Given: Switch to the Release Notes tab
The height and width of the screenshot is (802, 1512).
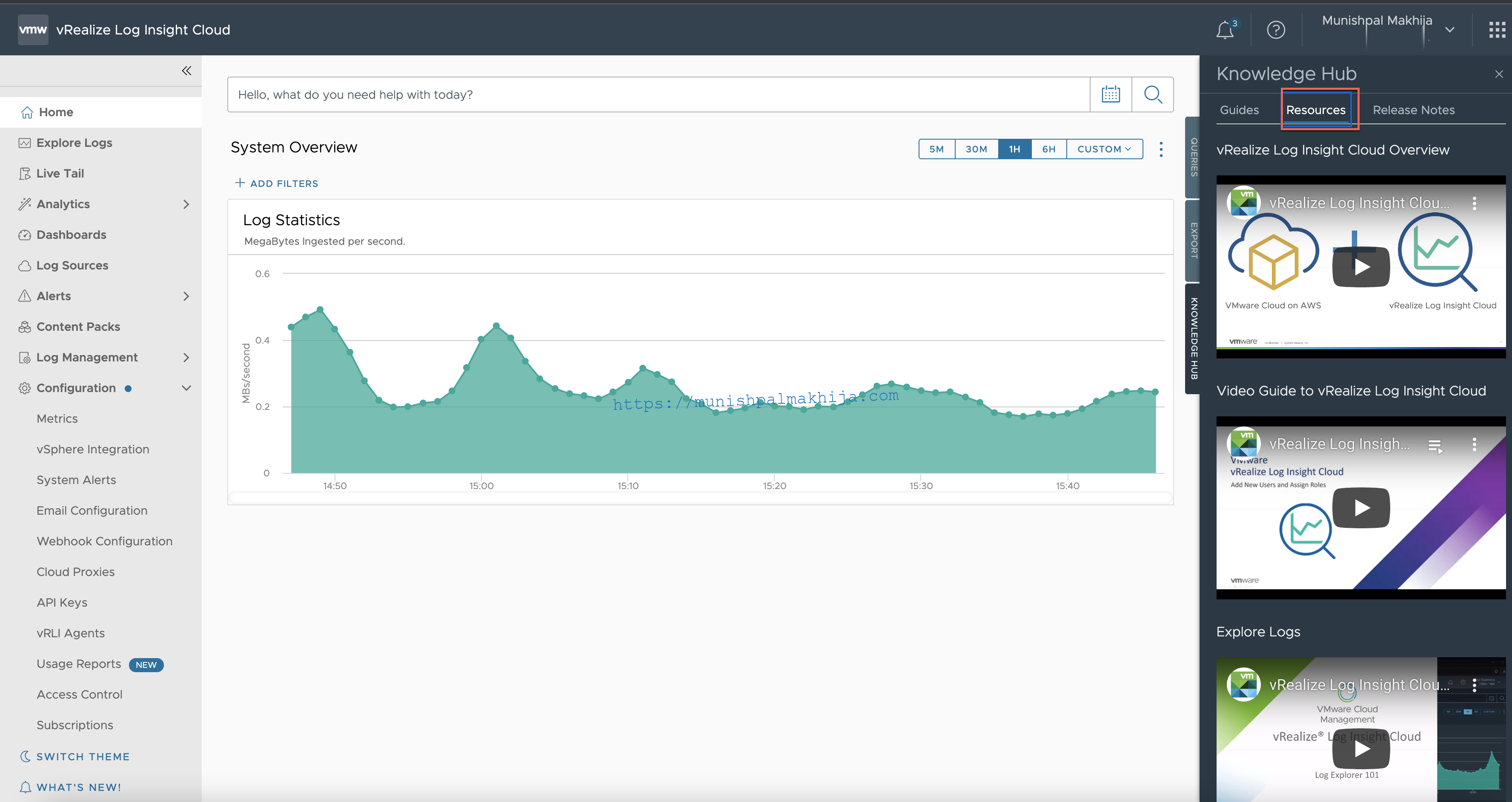Looking at the screenshot, I should [x=1413, y=110].
